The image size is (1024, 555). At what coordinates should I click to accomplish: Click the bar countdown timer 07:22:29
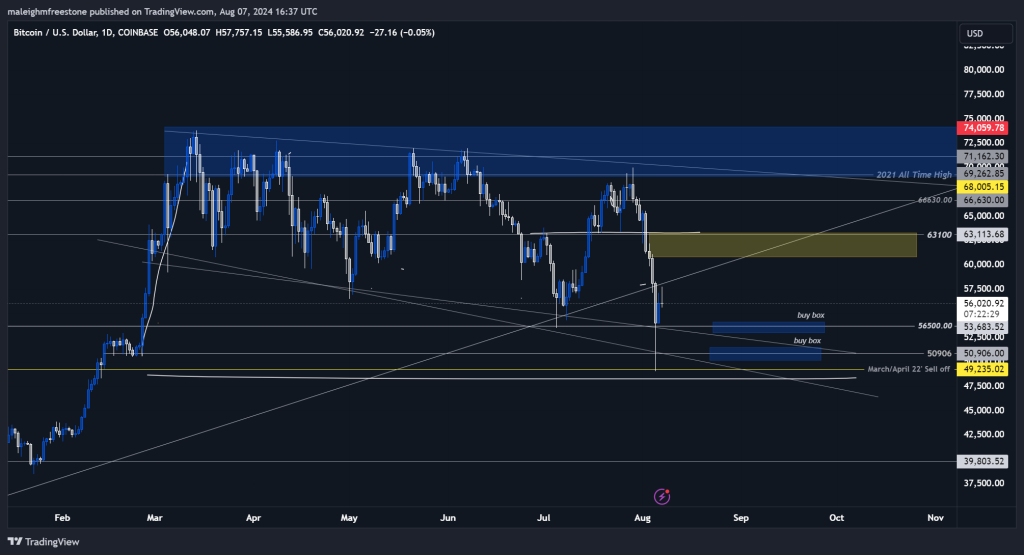coord(982,314)
